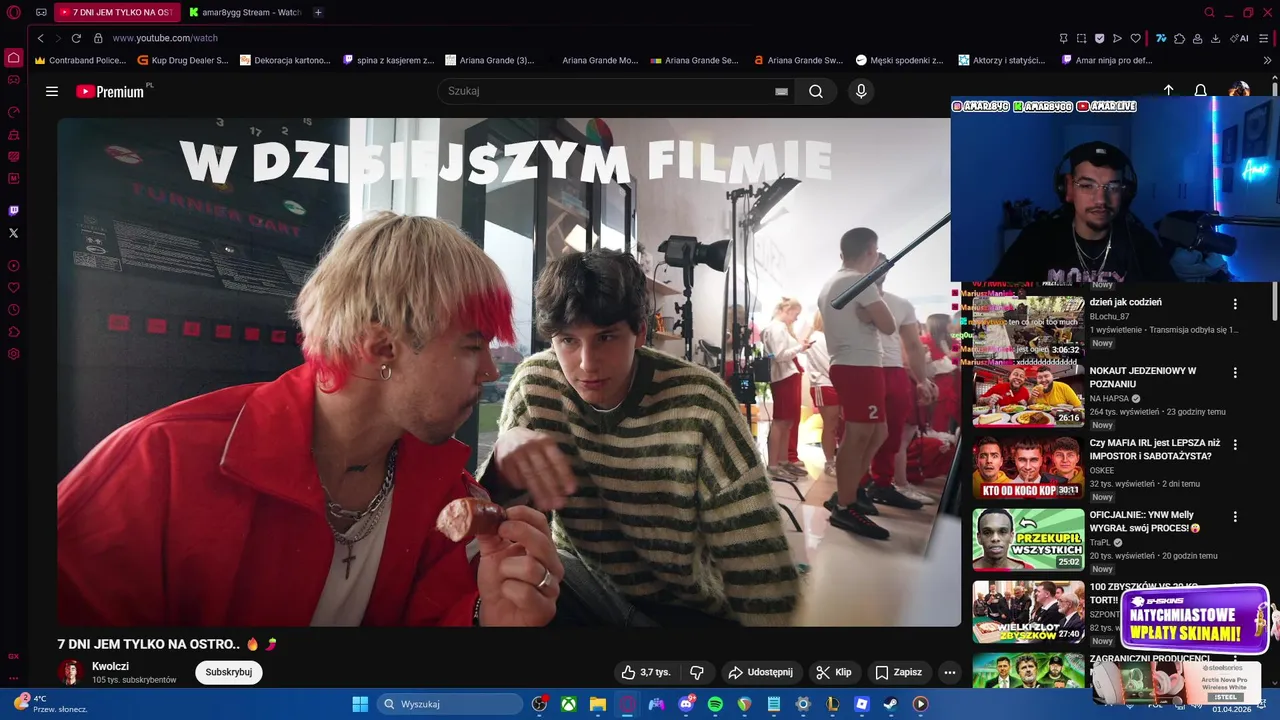Open options for dzień jak codzień video
The image size is (1280, 720).
(x=1235, y=304)
